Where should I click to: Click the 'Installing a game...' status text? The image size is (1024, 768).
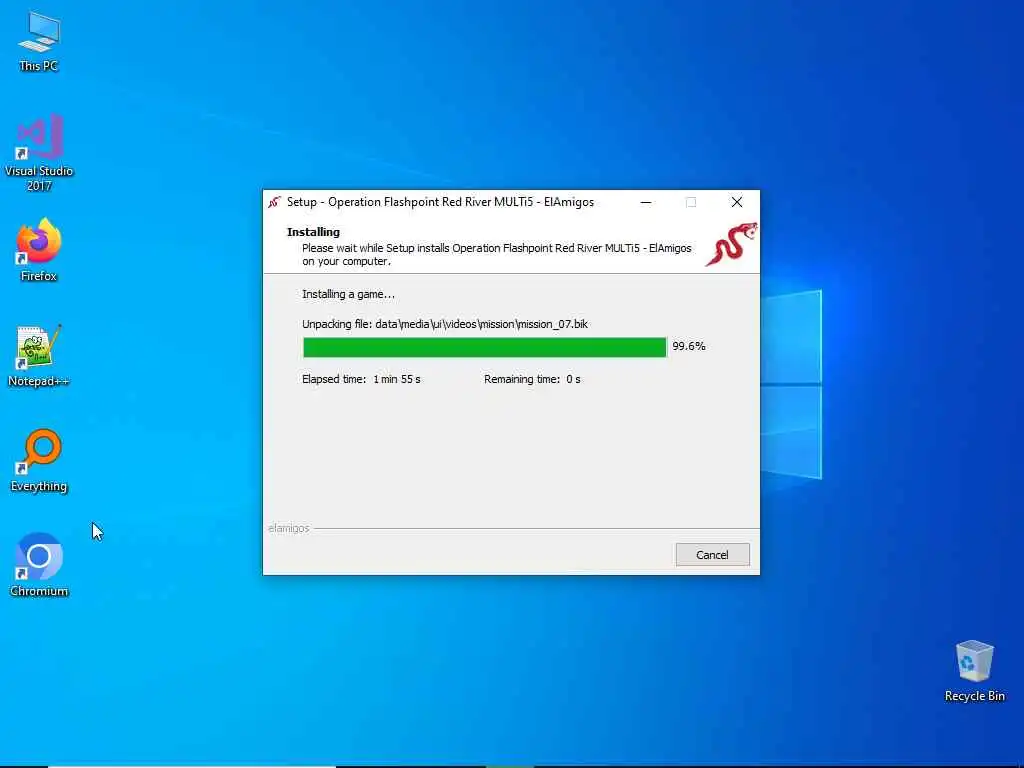348,295
